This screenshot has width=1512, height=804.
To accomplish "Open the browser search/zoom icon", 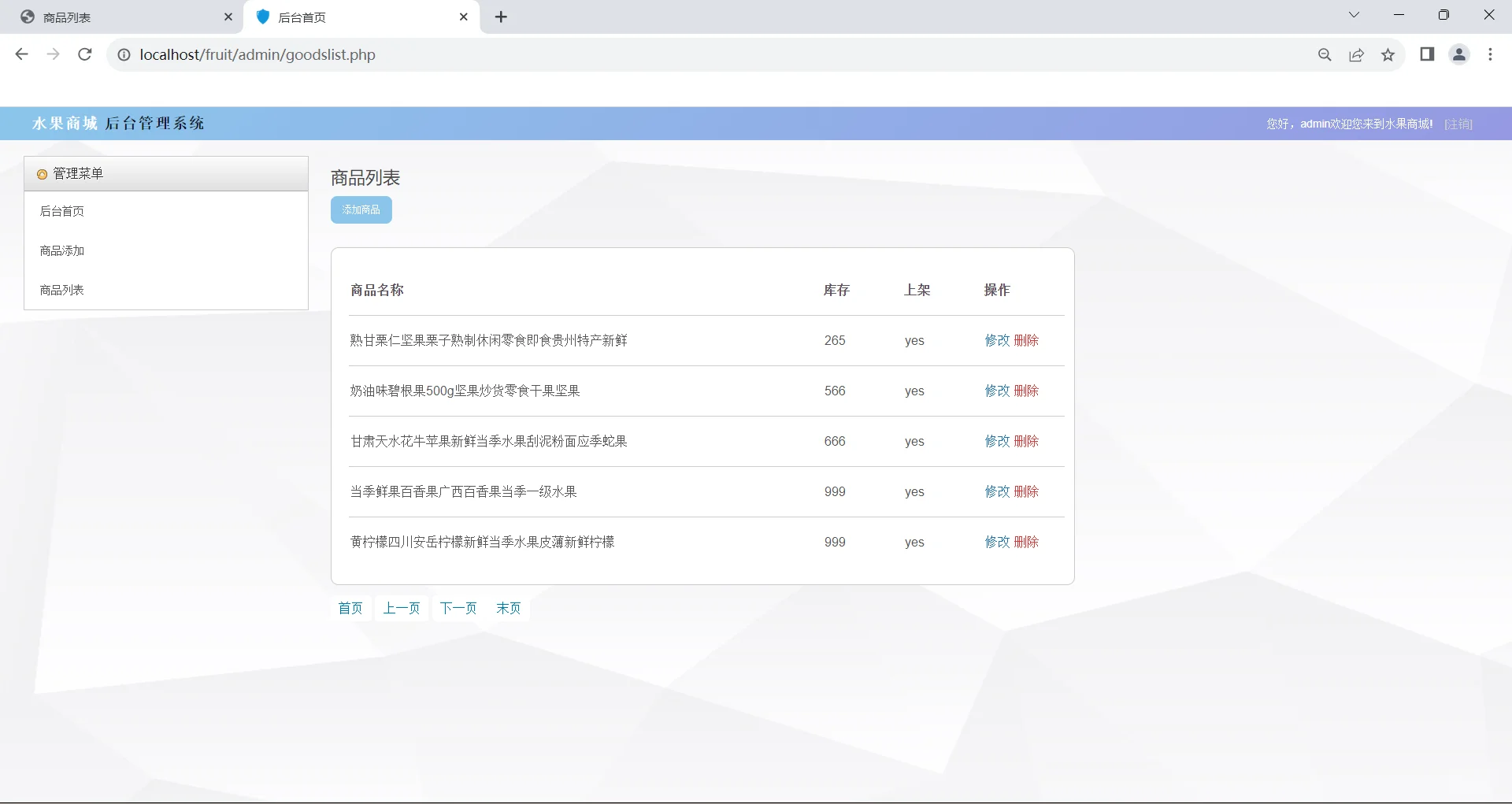I will click(x=1325, y=55).
